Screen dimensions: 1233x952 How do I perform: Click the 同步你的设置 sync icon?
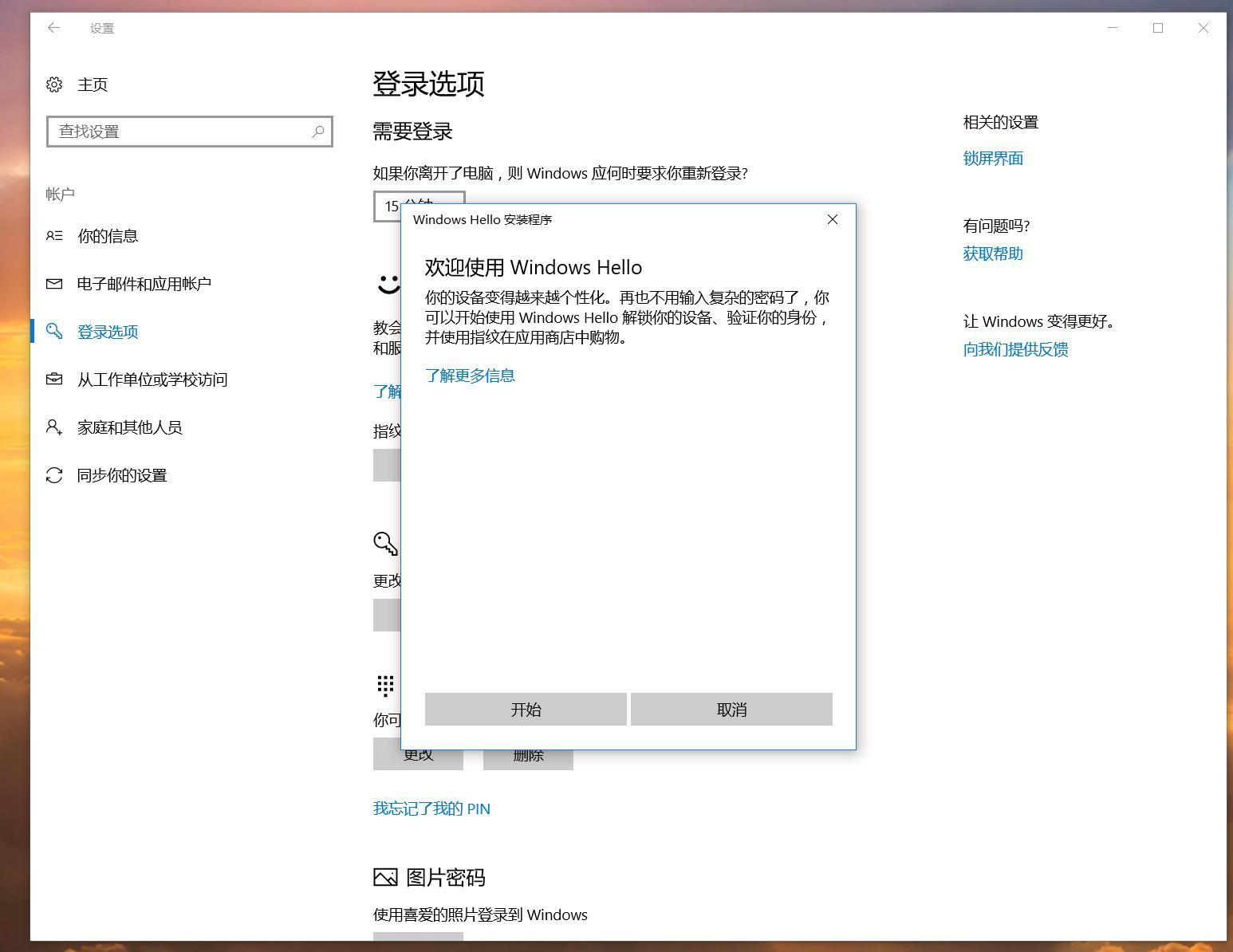tap(54, 475)
